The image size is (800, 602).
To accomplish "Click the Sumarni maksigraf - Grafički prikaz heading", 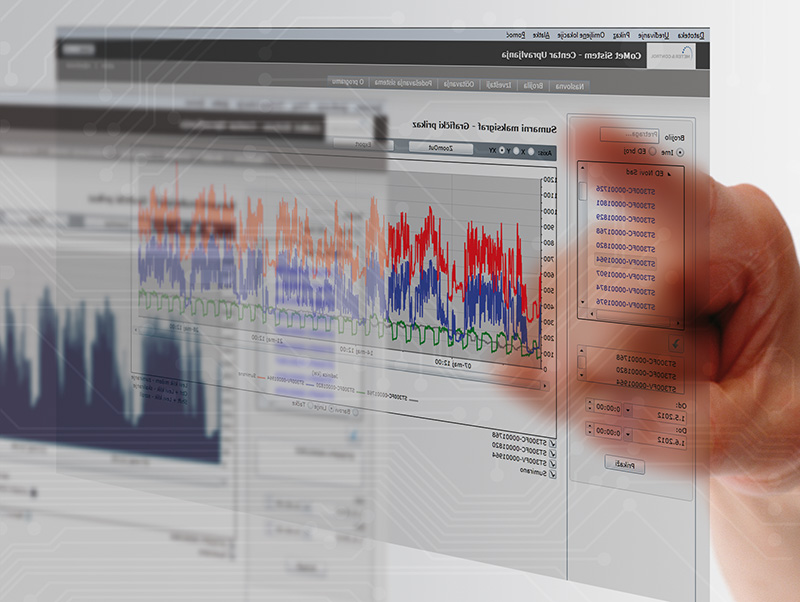I will coord(484,127).
